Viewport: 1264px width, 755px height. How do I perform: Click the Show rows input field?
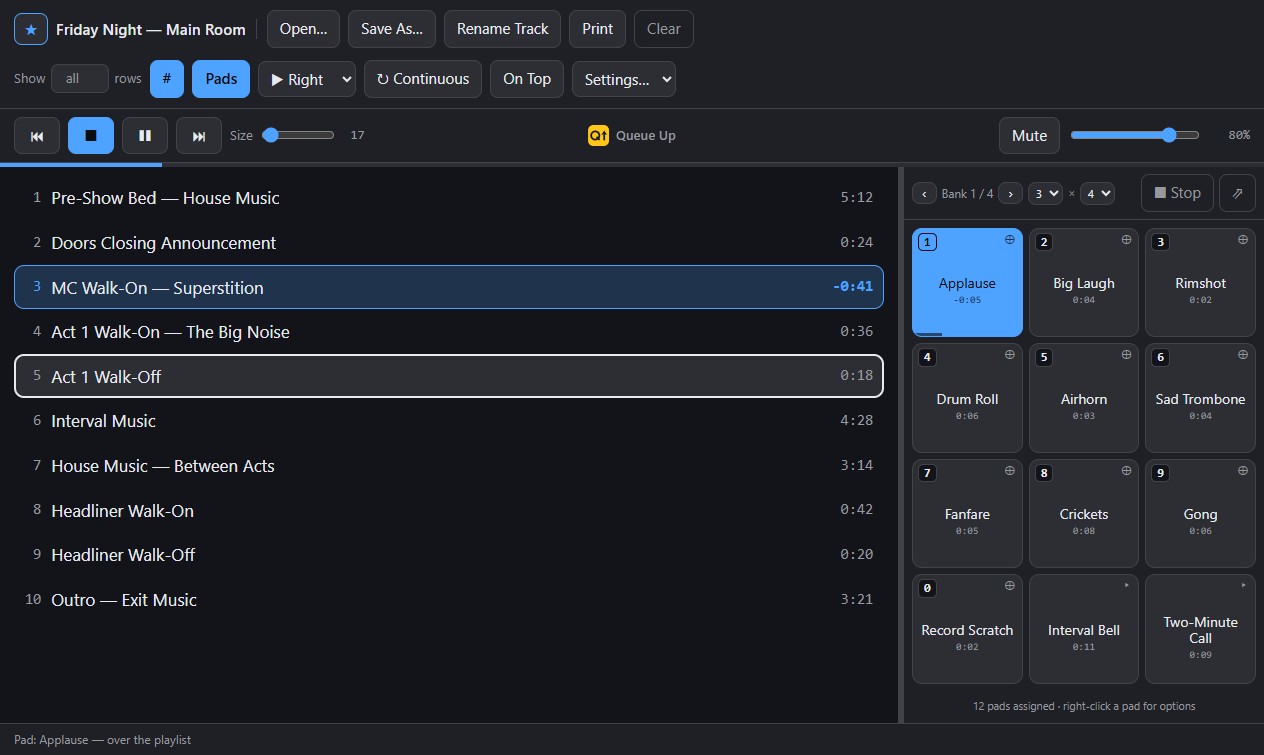(x=80, y=79)
